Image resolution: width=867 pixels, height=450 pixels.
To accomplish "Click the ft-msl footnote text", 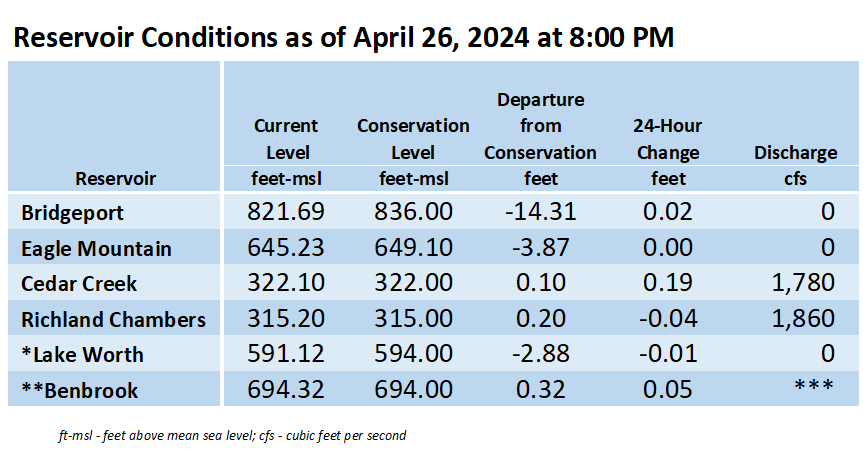I will 232,436.
